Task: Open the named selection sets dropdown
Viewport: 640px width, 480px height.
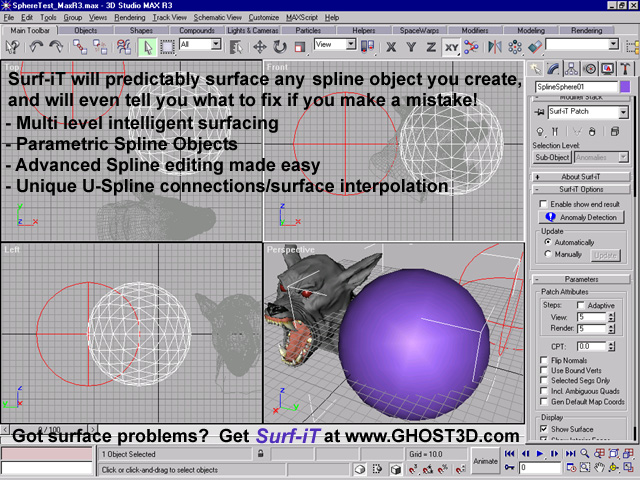Action: coord(613,44)
